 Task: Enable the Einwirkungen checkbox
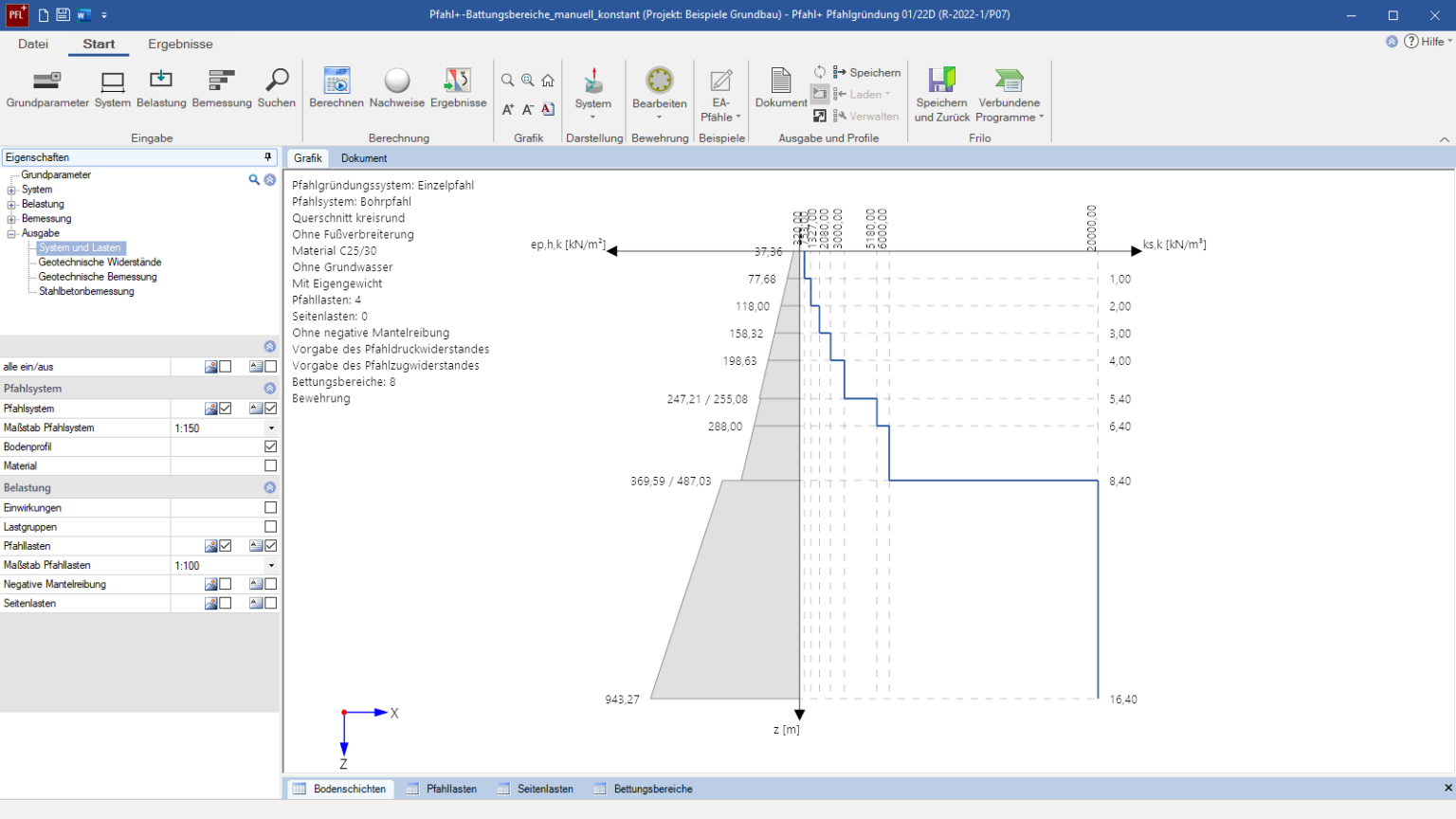pyautogui.click(x=270, y=508)
